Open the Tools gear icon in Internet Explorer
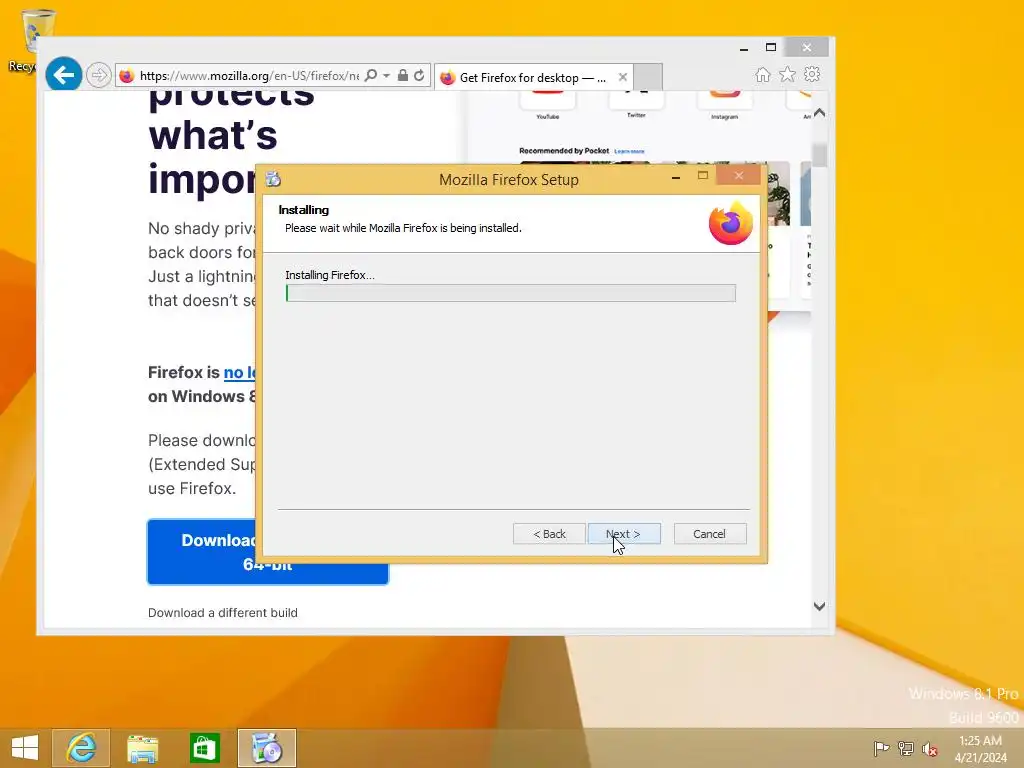This screenshot has width=1024, height=768. [812, 74]
